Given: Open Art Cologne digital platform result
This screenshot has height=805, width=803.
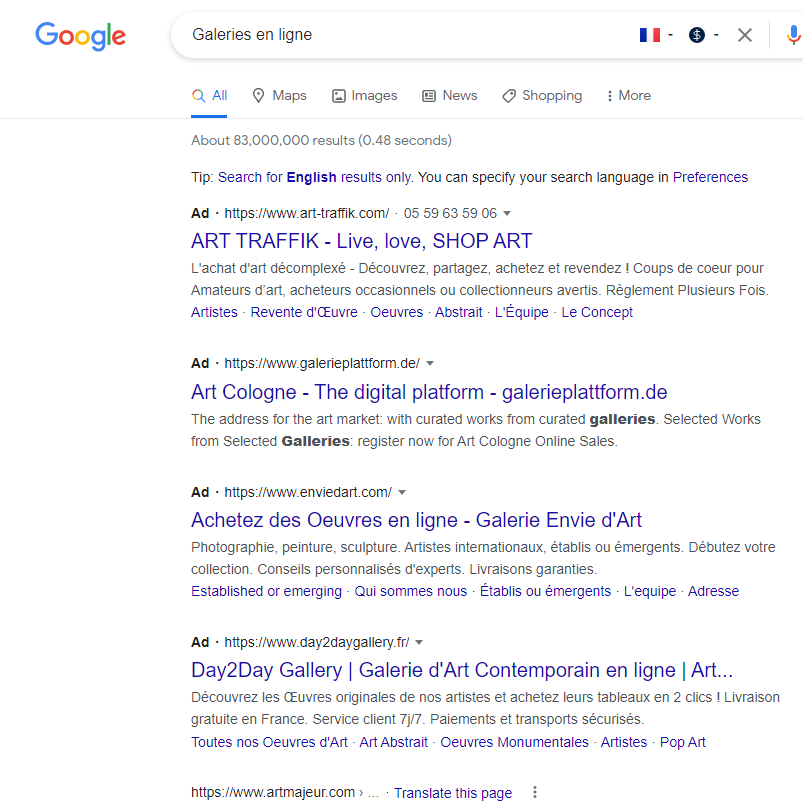Looking at the screenshot, I should click(x=429, y=392).
